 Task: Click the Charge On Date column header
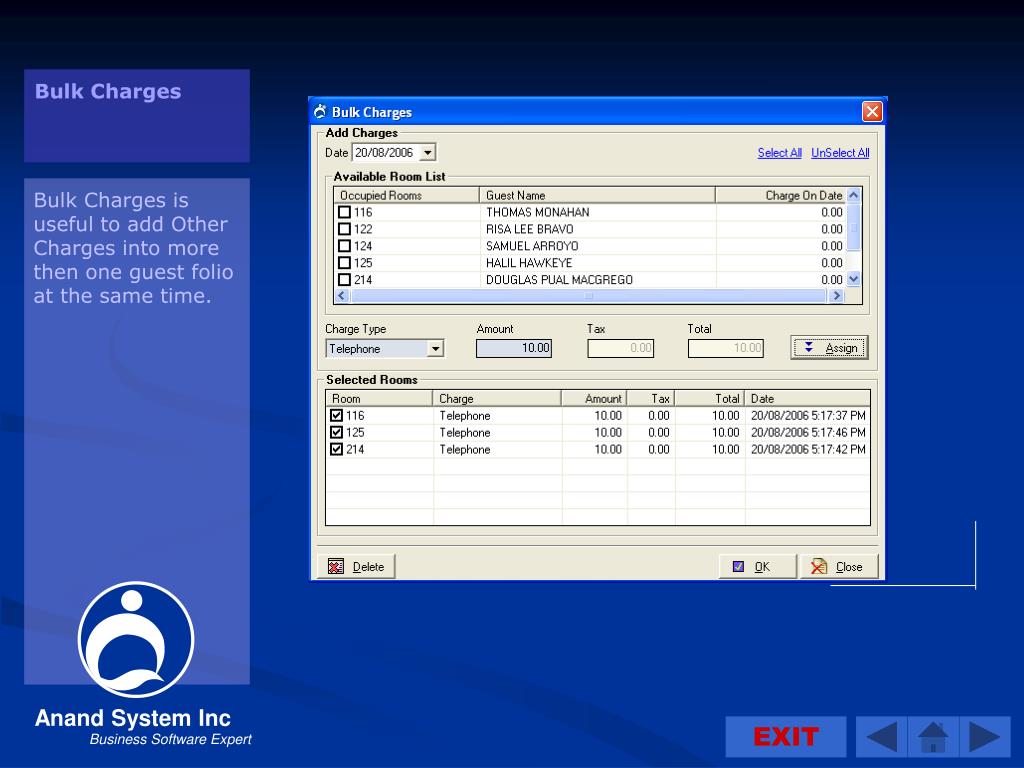781,195
